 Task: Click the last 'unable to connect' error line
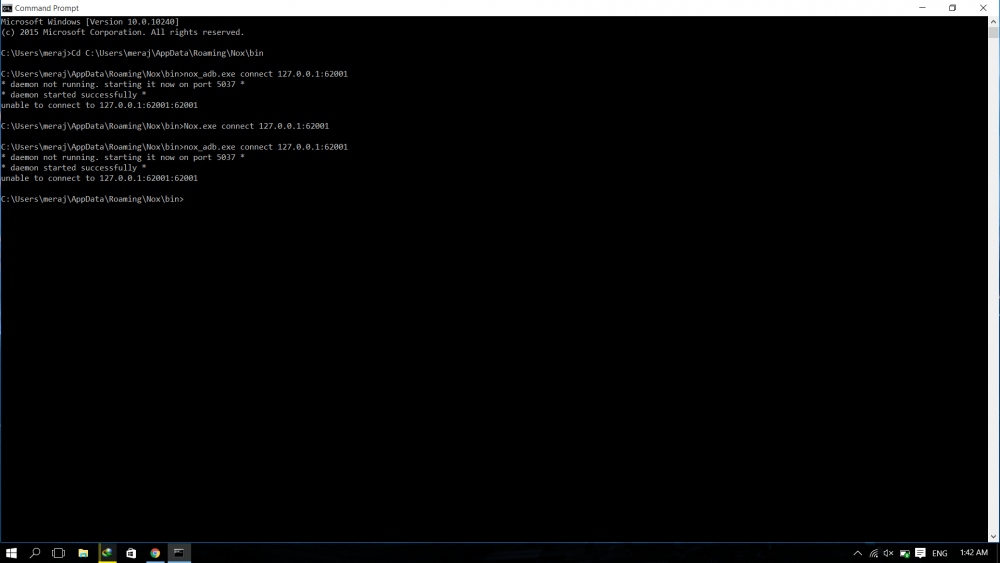99,179
